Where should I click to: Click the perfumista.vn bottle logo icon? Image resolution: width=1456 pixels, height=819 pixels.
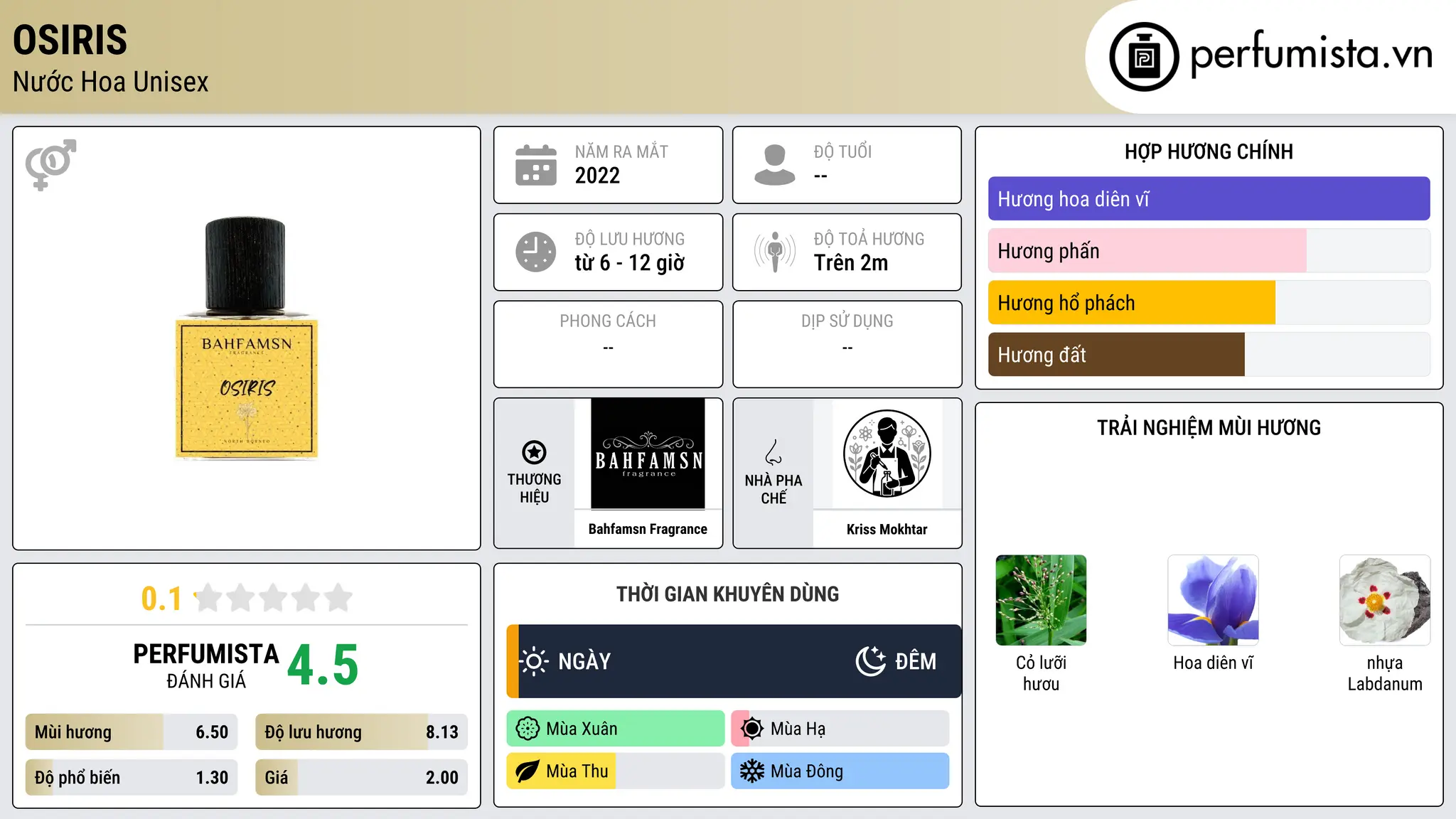coord(1144,57)
